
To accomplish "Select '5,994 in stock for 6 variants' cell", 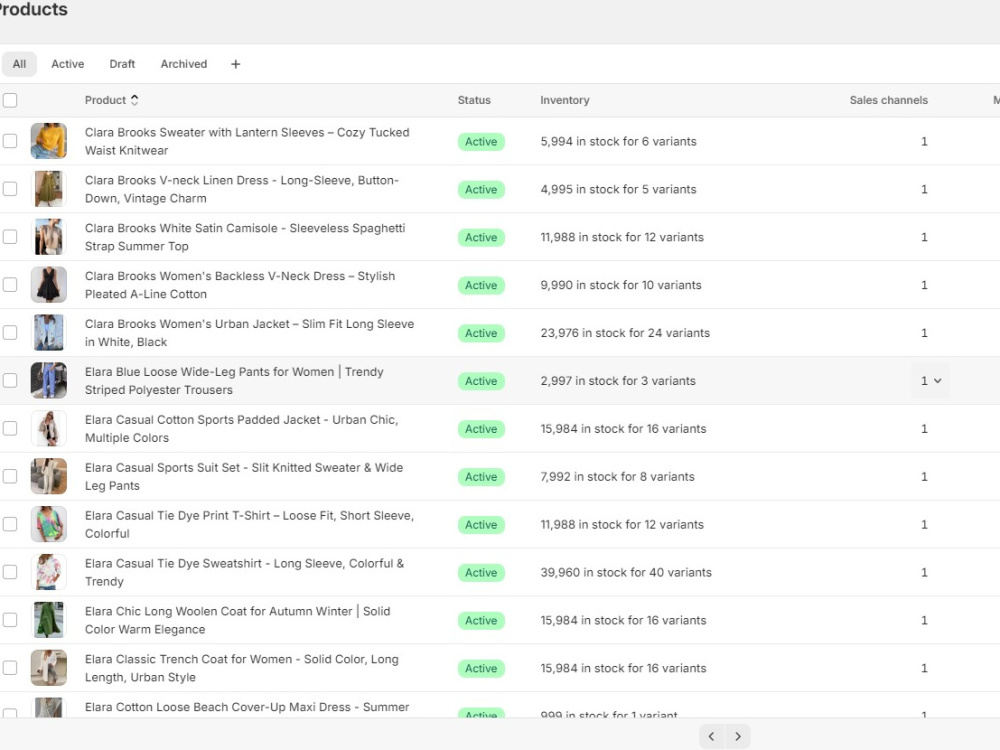I will click(x=618, y=142).
